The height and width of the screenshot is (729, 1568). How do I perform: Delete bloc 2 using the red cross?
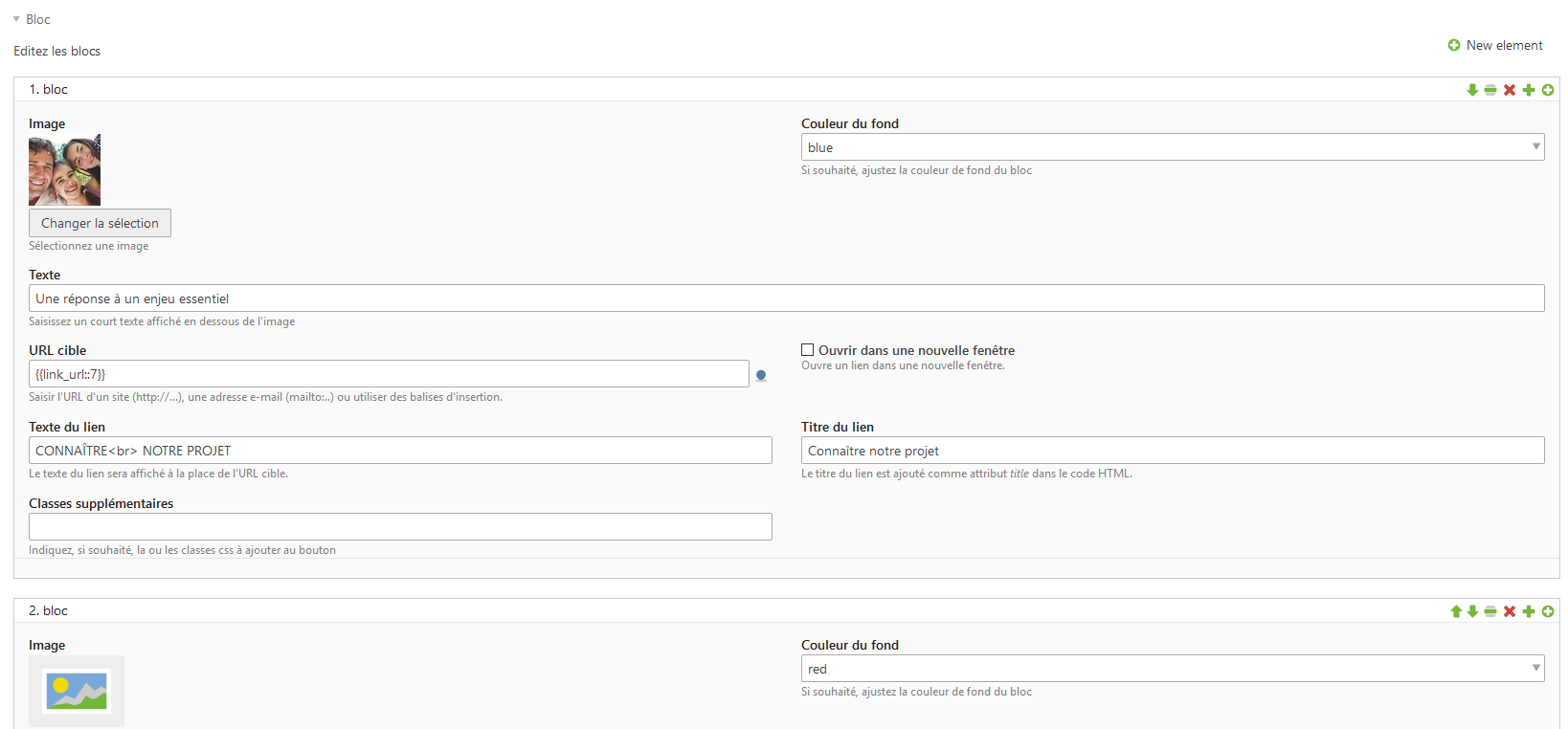click(1510, 611)
